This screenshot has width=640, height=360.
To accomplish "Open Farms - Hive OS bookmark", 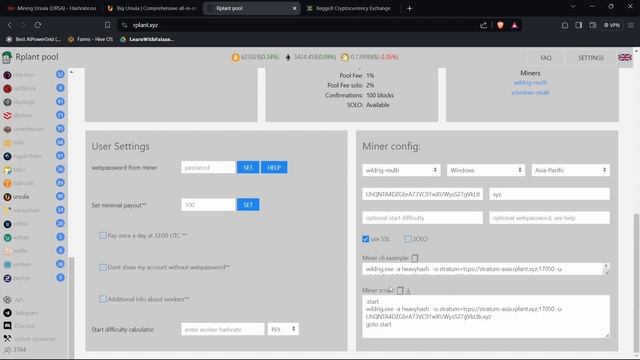I will (x=90, y=39).
